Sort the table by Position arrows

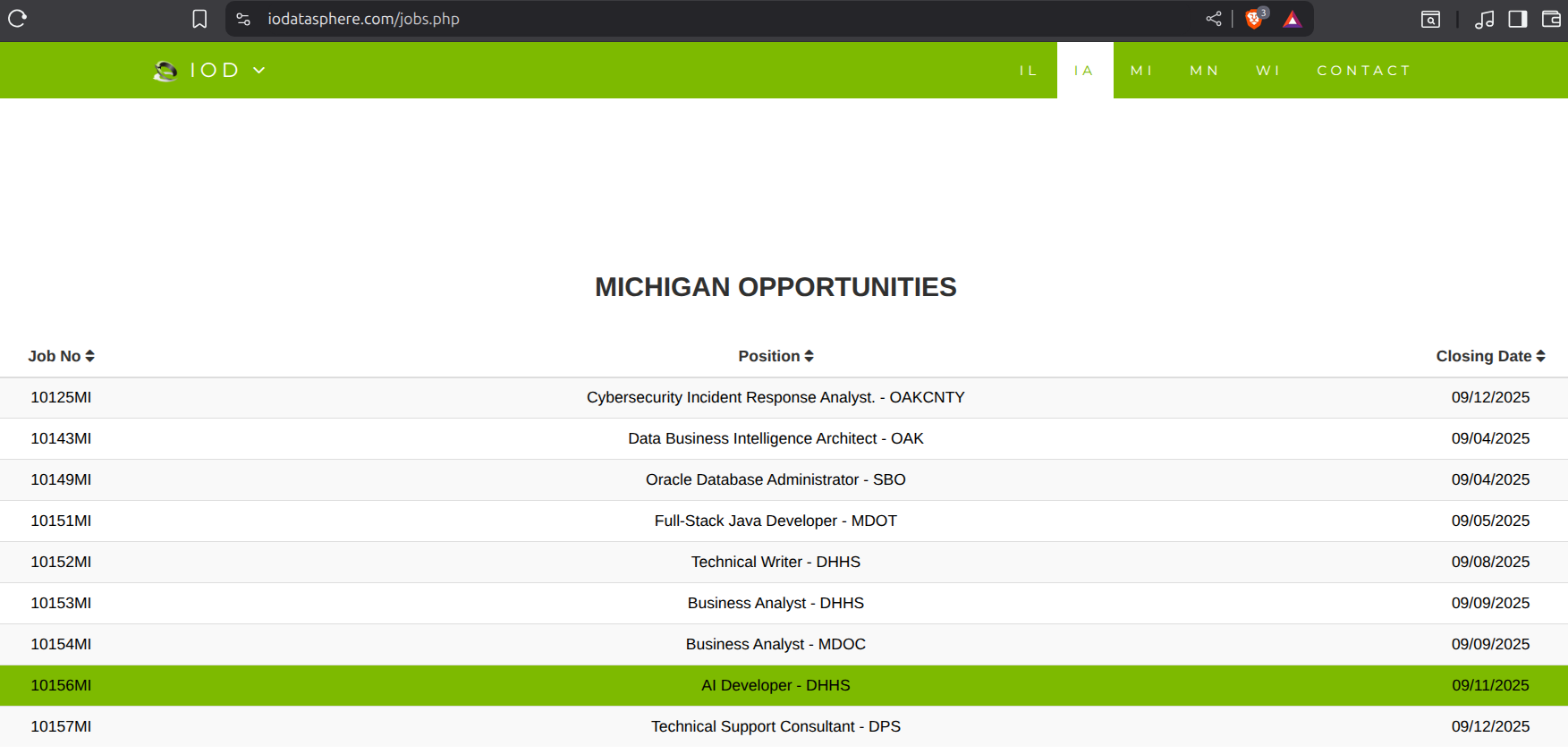point(809,356)
